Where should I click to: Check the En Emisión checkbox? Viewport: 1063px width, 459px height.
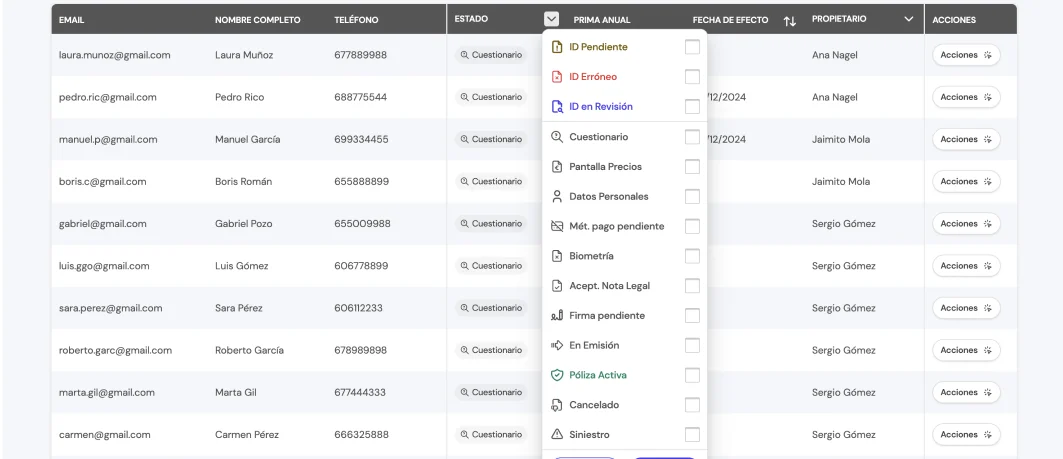pos(692,346)
